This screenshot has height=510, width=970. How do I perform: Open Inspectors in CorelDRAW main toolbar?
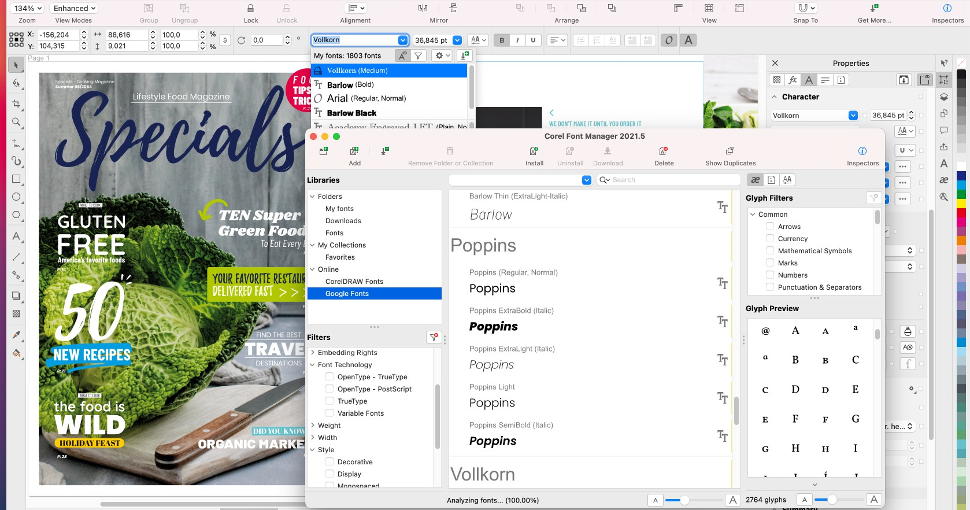pyautogui.click(x=947, y=8)
